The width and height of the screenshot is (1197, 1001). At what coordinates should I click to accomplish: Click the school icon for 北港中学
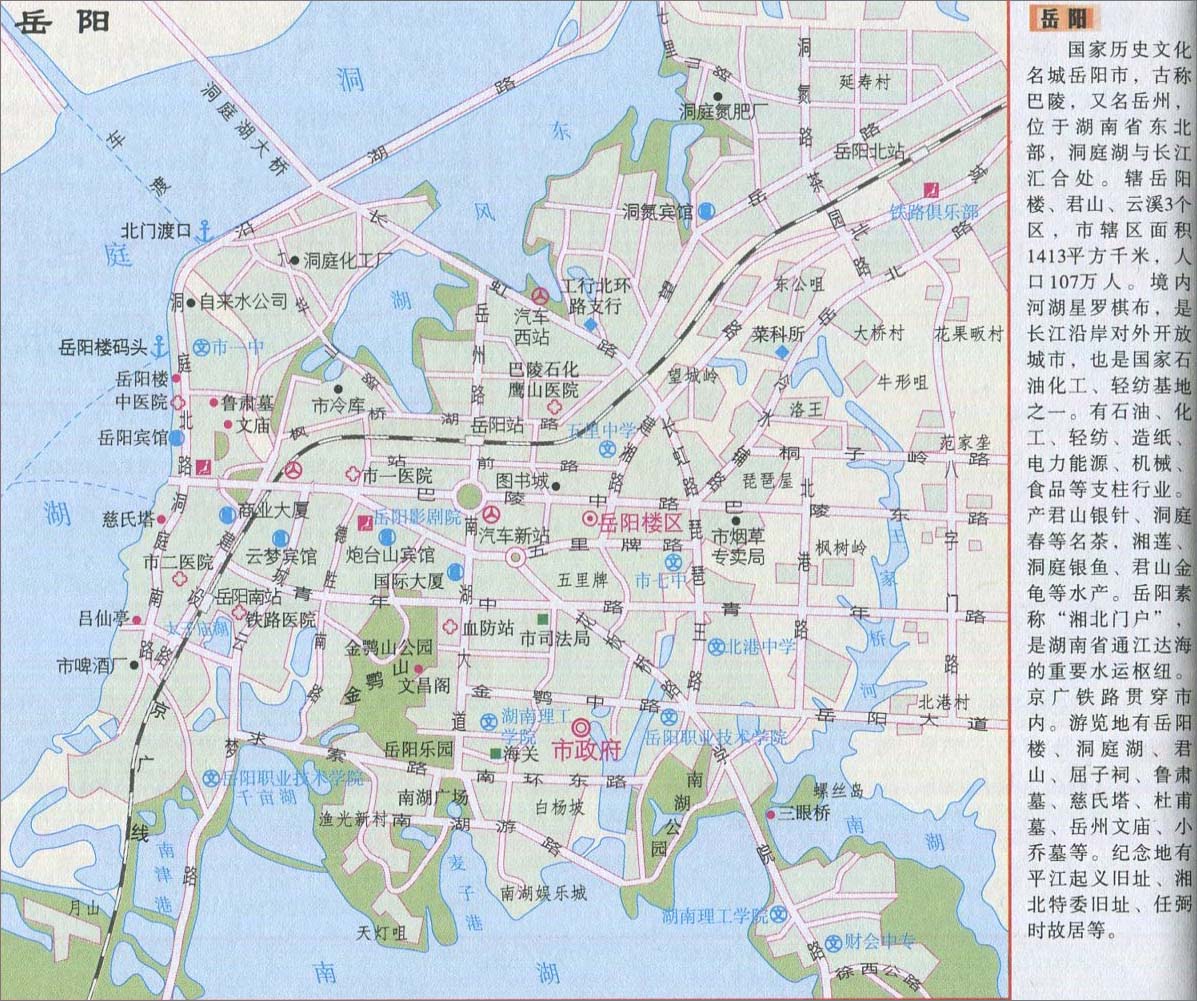[716, 646]
